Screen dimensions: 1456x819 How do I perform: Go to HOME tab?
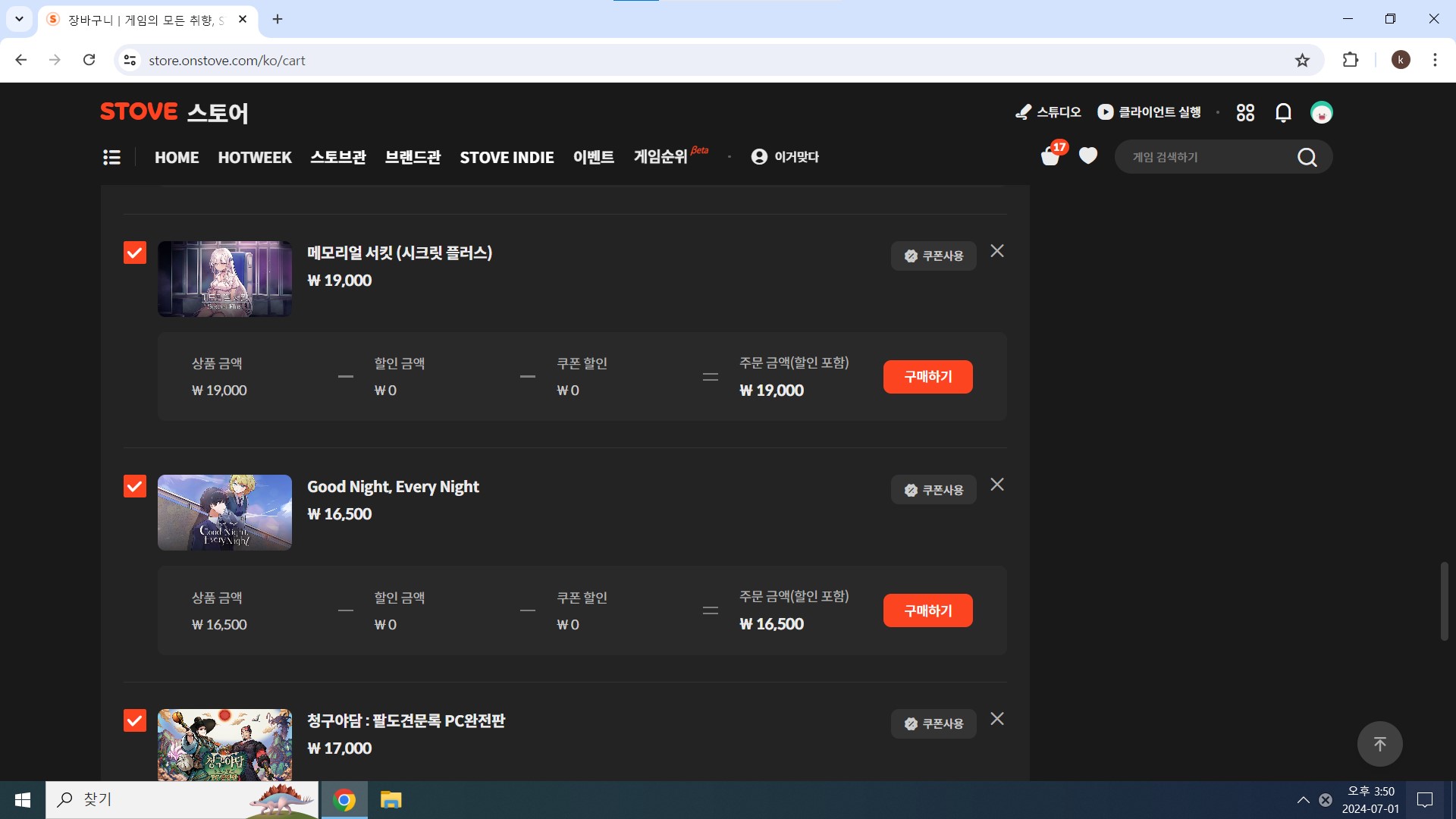tap(177, 157)
